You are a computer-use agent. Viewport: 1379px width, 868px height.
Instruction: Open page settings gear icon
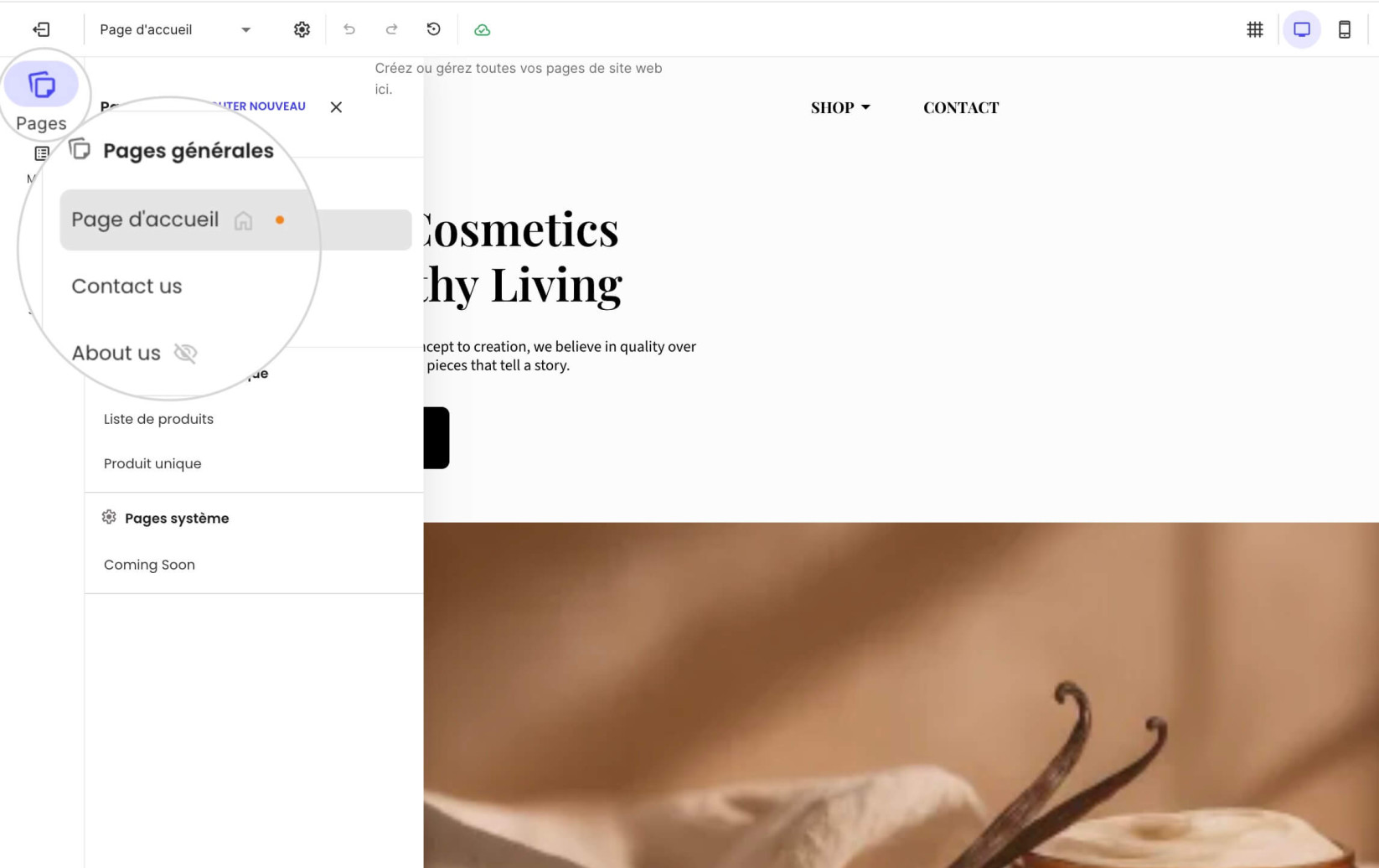click(x=302, y=29)
